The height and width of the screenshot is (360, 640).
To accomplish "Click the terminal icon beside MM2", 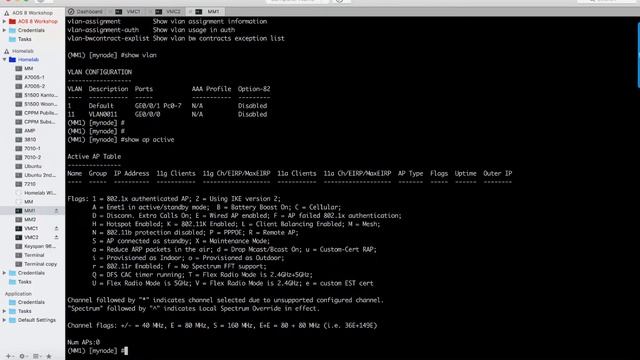I will pos(18,220).
